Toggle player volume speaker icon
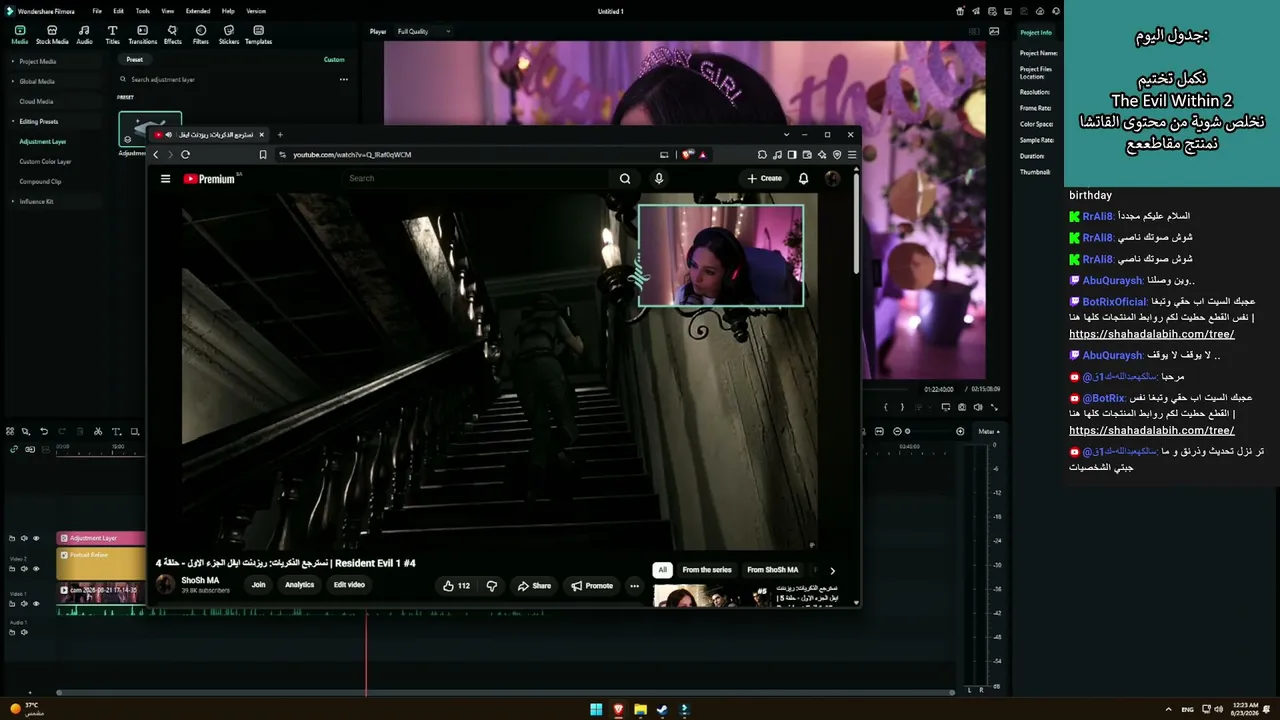The image size is (1280, 720). point(978,407)
